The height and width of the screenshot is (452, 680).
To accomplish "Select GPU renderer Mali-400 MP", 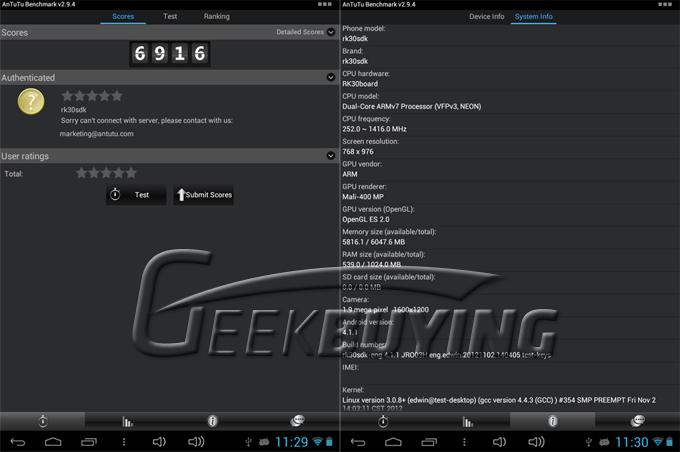I will [x=363, y=197].
